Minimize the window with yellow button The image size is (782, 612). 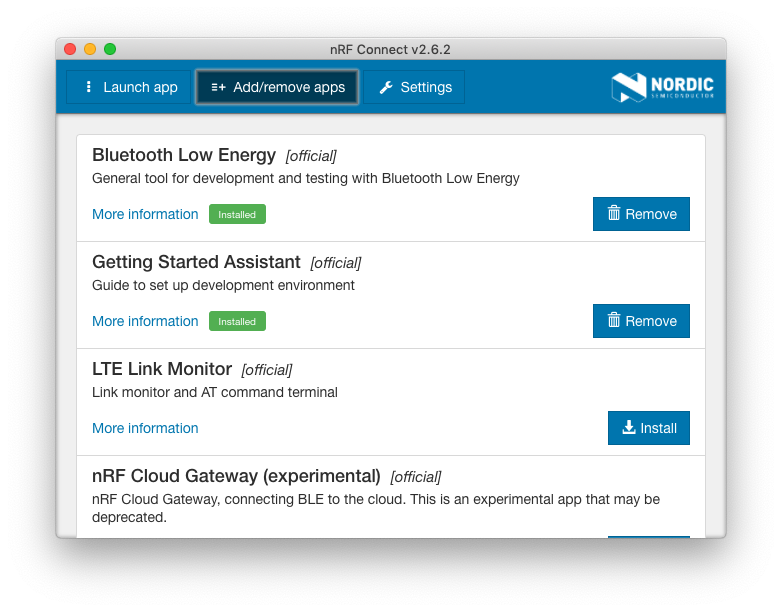click(90, 49)
